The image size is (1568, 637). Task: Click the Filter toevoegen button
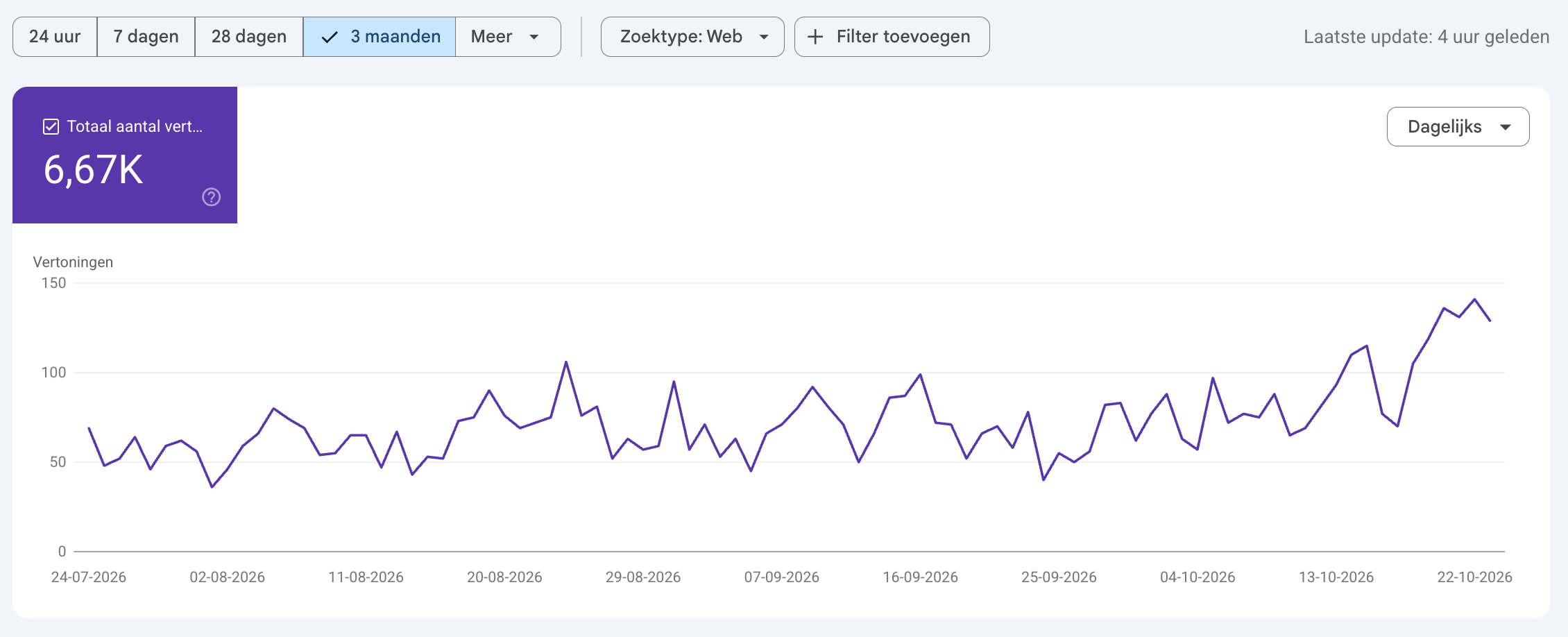(x=892, y=37)
